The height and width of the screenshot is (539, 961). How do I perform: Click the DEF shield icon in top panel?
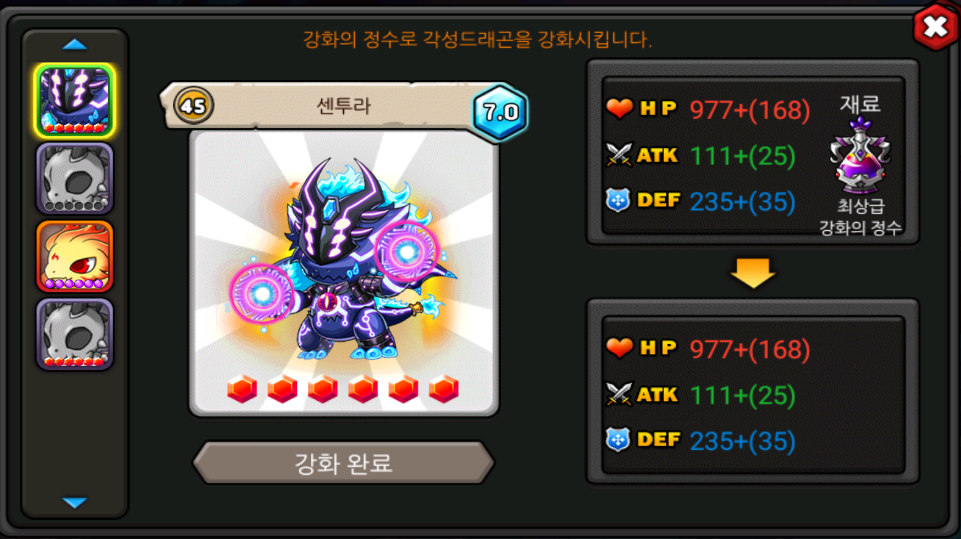point(618,201)
